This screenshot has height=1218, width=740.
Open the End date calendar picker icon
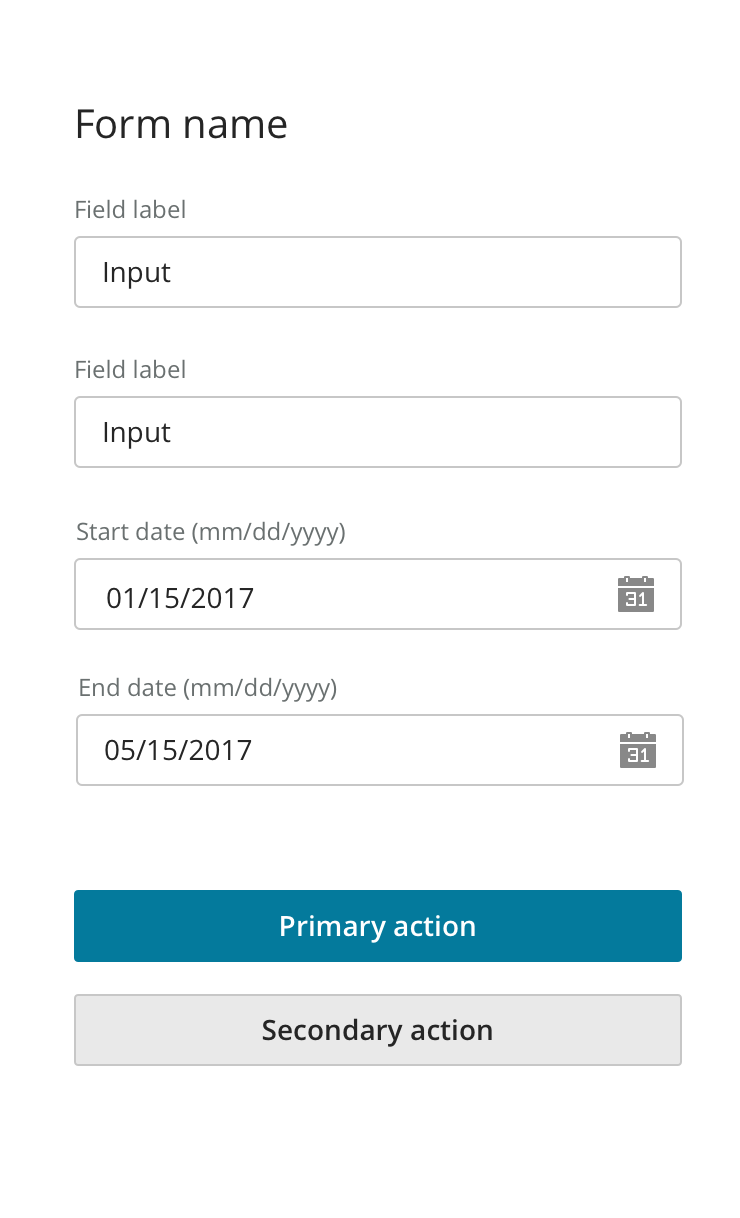[638, 750]
